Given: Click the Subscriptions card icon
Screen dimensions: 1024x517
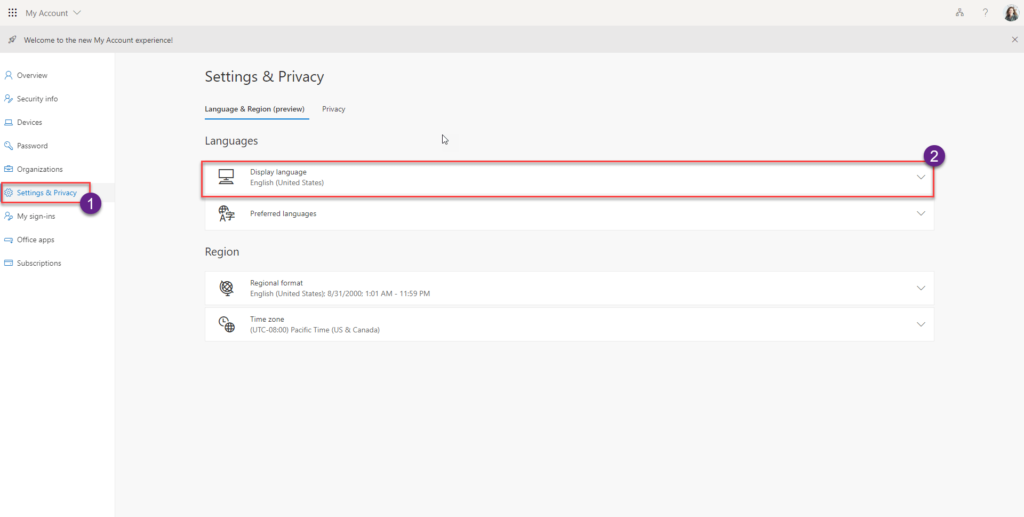Looking at the screenshot, I should click(9, 263).
